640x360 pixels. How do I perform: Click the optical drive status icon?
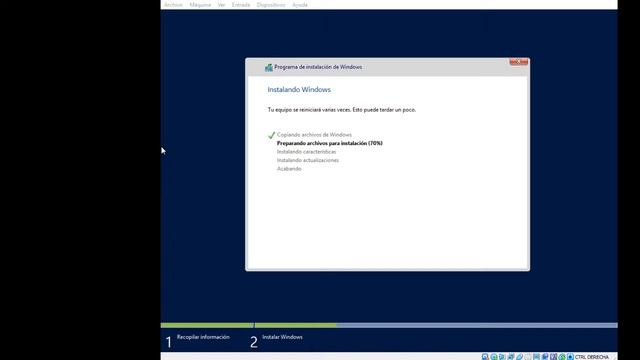493,357
